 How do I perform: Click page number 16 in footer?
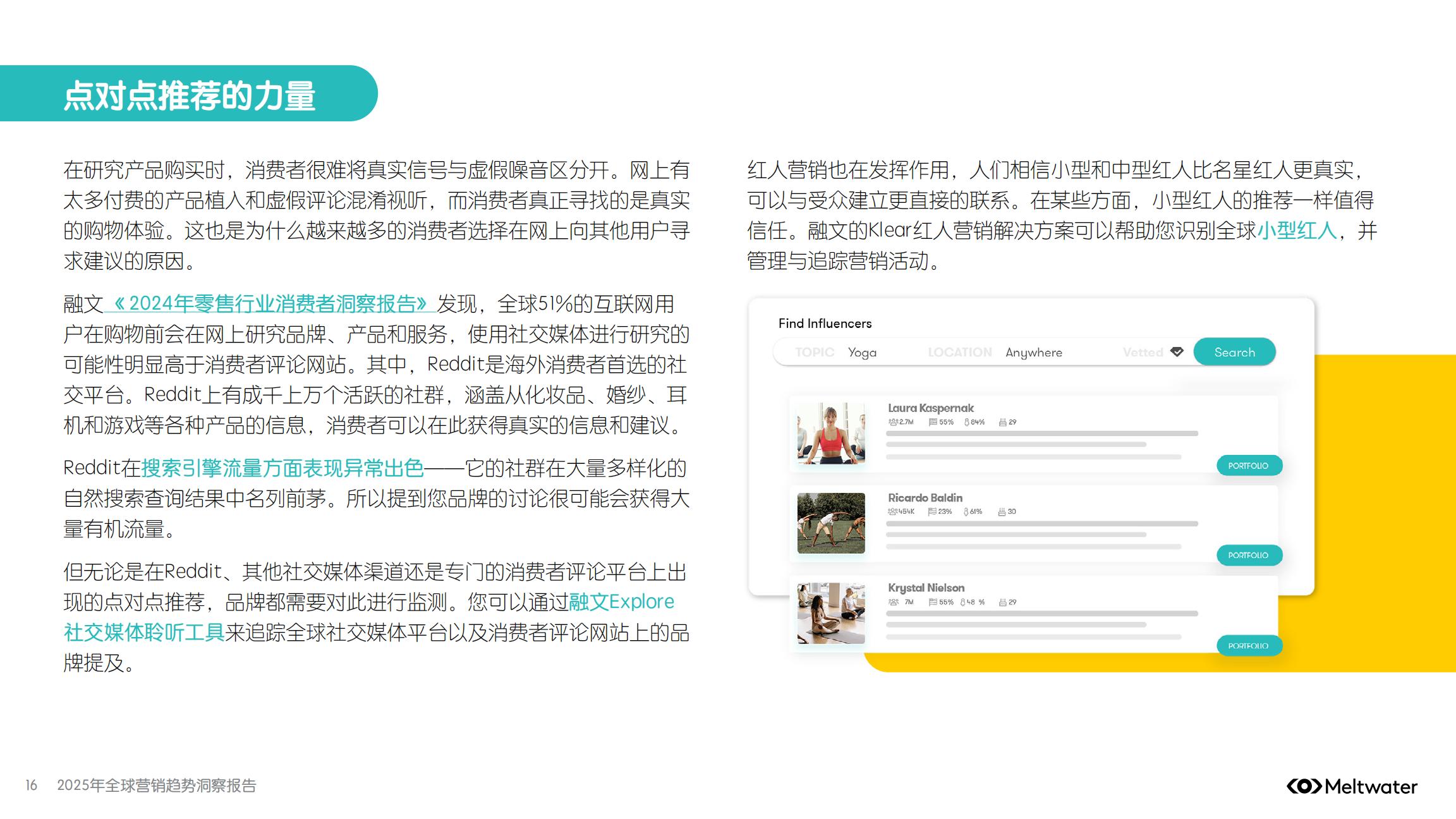click(x=32, y=786)
